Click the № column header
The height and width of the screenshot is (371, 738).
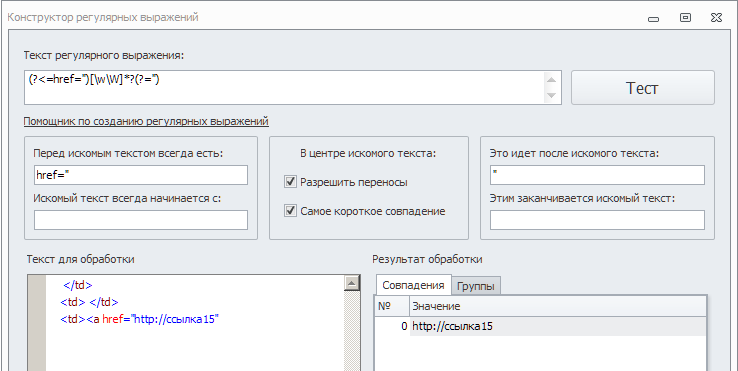(393, 306)
